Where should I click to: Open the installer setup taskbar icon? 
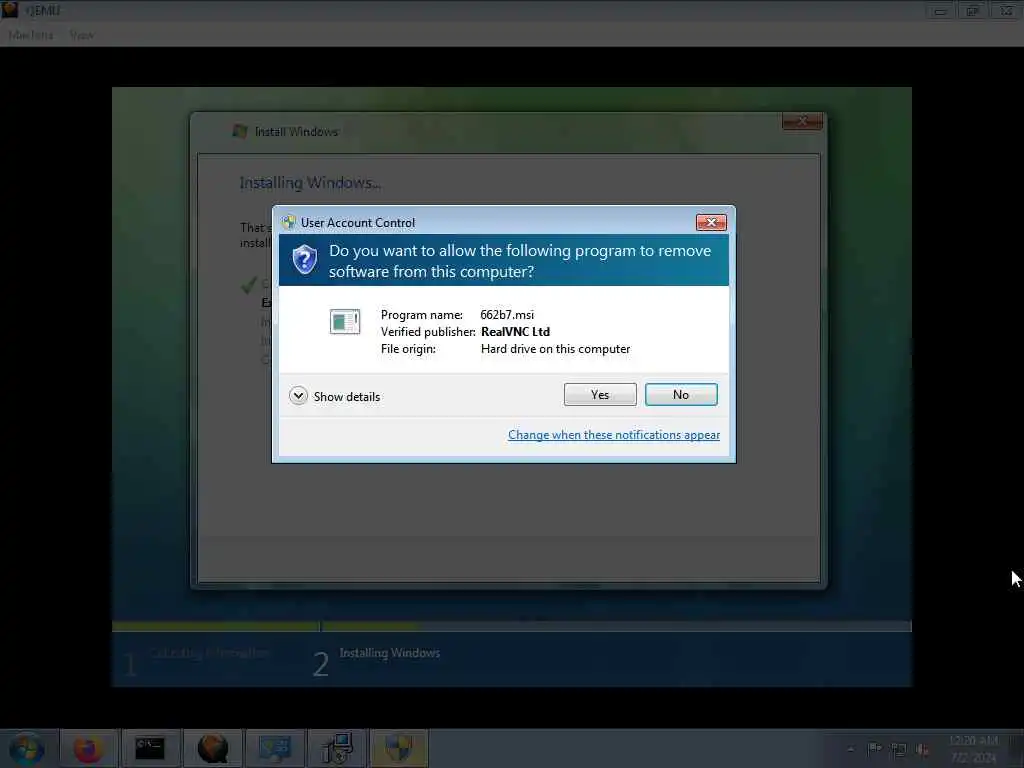click(337, 748)
